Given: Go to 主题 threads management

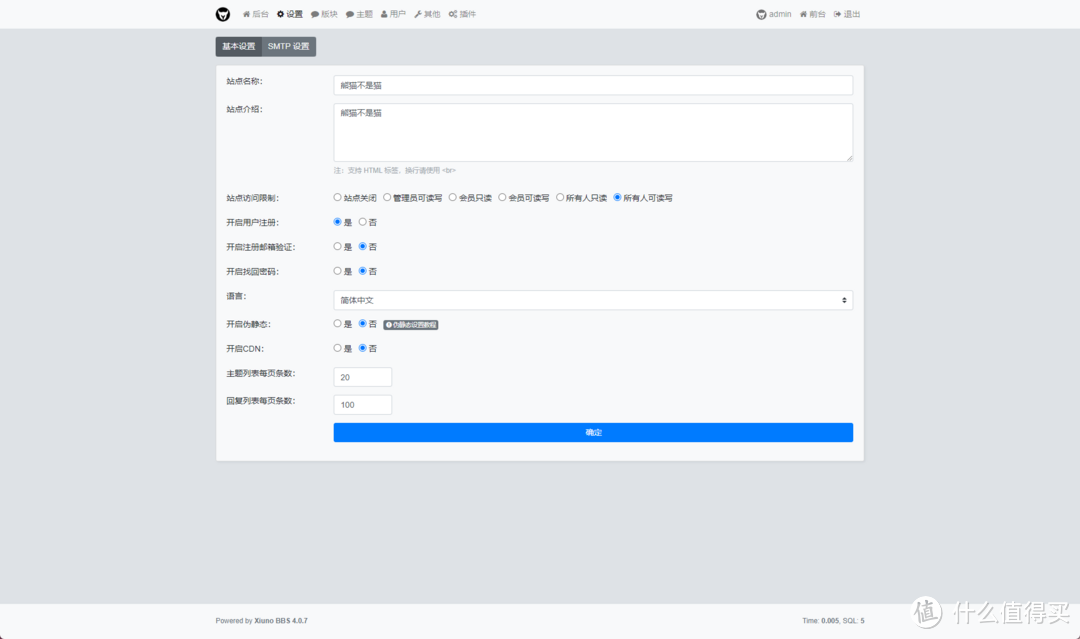Looking at the screenshot, I should pyautogui.click(x=359, y=14).
